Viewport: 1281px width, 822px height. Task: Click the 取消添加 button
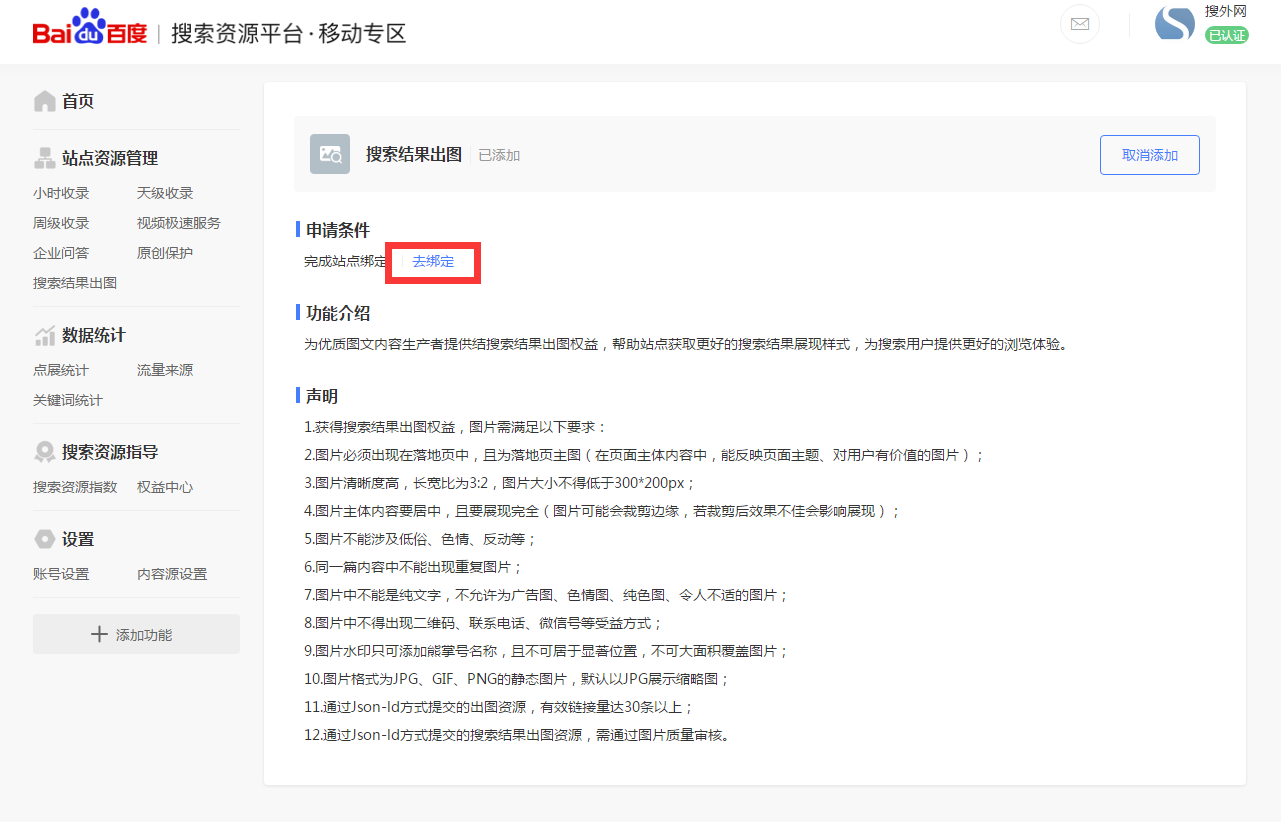point(1149,154)
